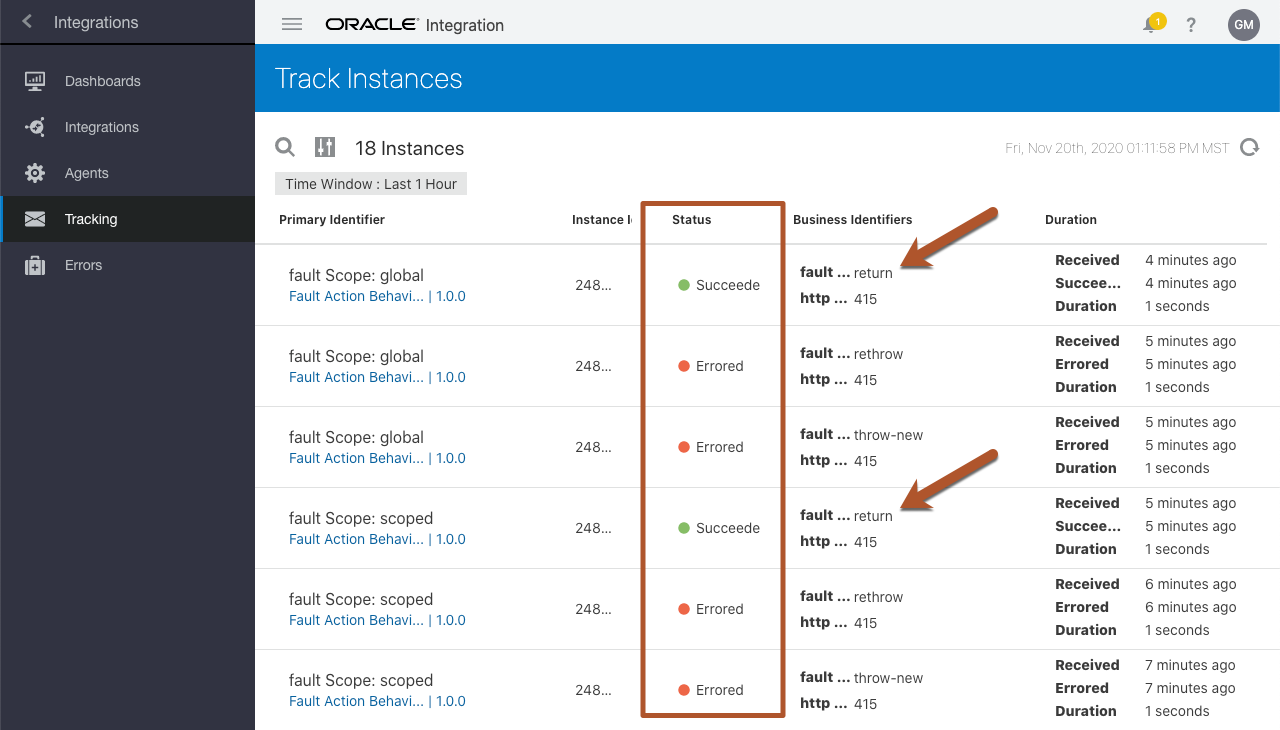Click the help question mark icon
This screenshot has height=730, width=1280.
pos(1191,25)
